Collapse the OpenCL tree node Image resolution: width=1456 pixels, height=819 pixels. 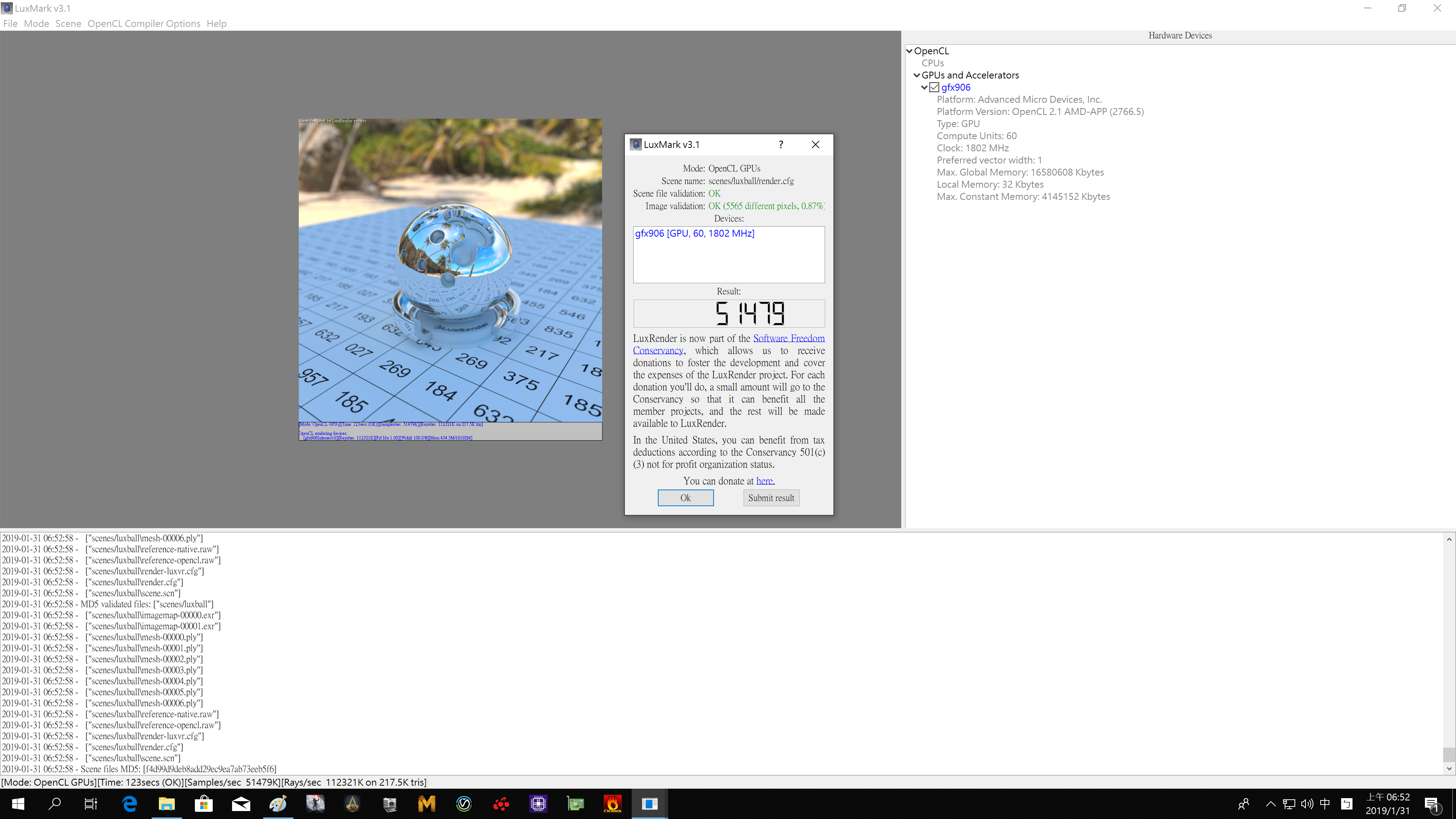pos(910,51)
